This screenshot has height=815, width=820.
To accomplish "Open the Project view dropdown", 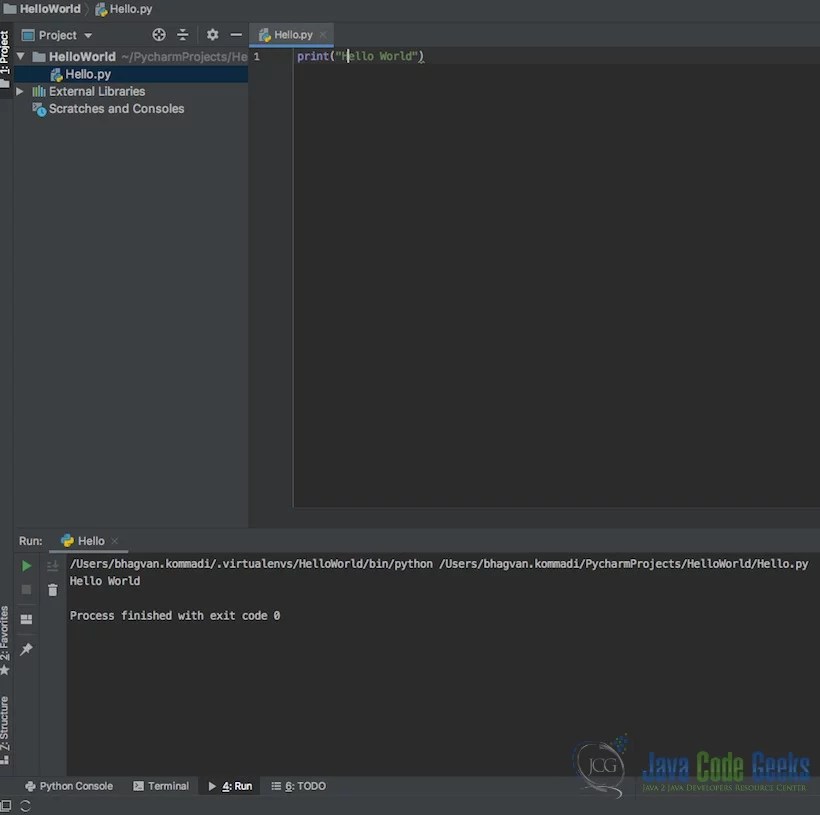I will click(86, 34).
